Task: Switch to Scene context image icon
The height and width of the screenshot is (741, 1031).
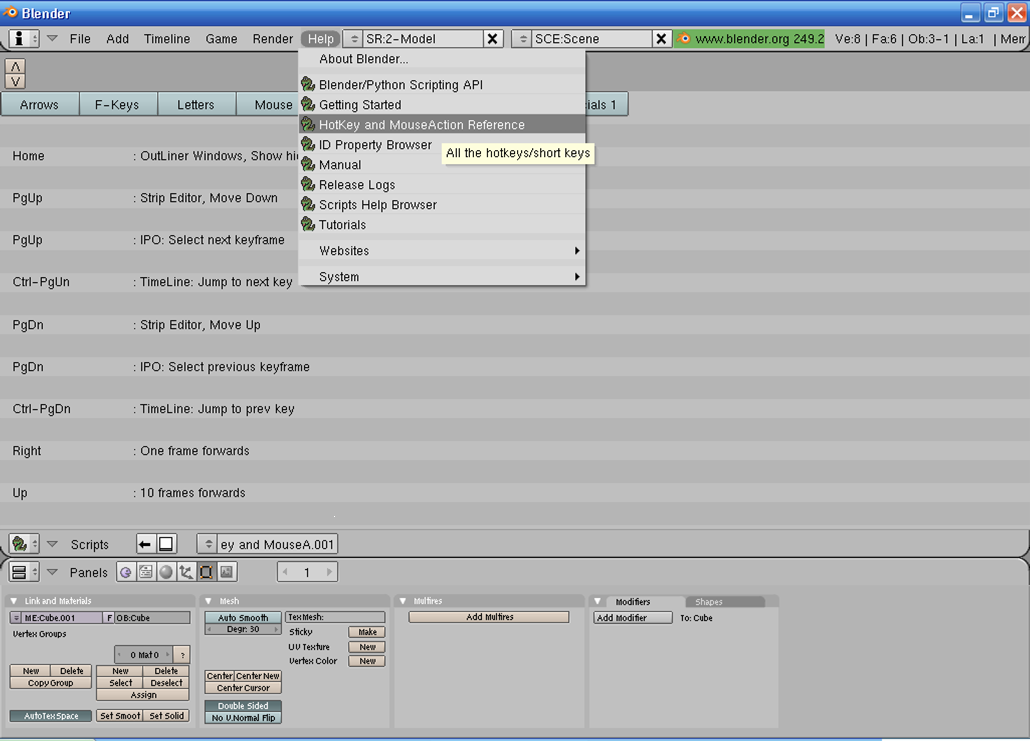Action: pos(227,572)
